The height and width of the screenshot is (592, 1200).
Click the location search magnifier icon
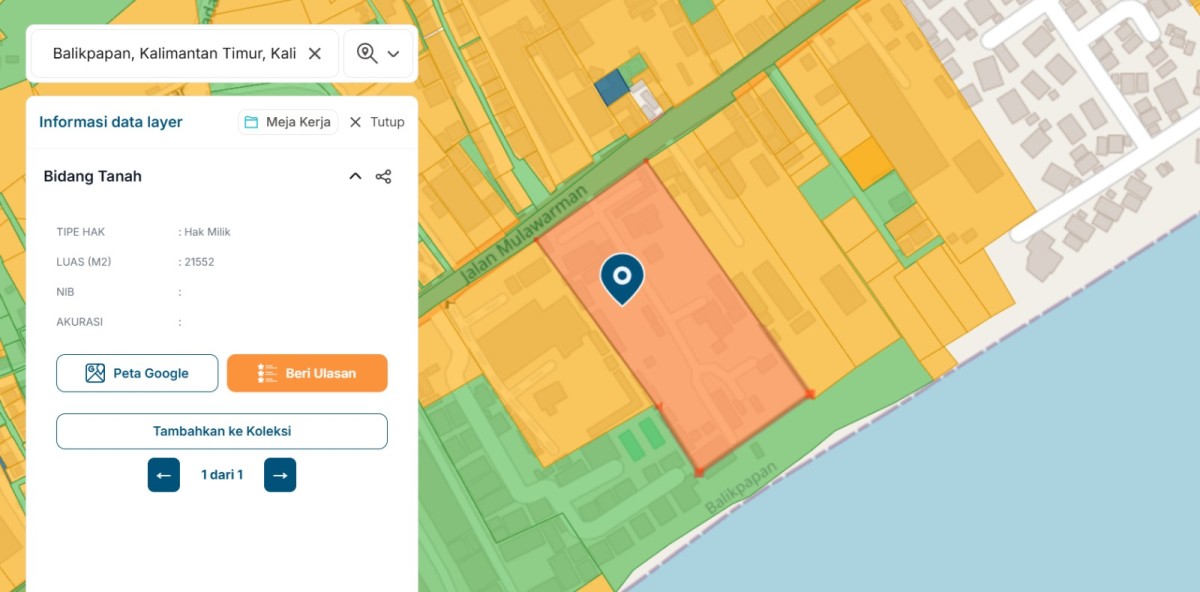[367, 54]
